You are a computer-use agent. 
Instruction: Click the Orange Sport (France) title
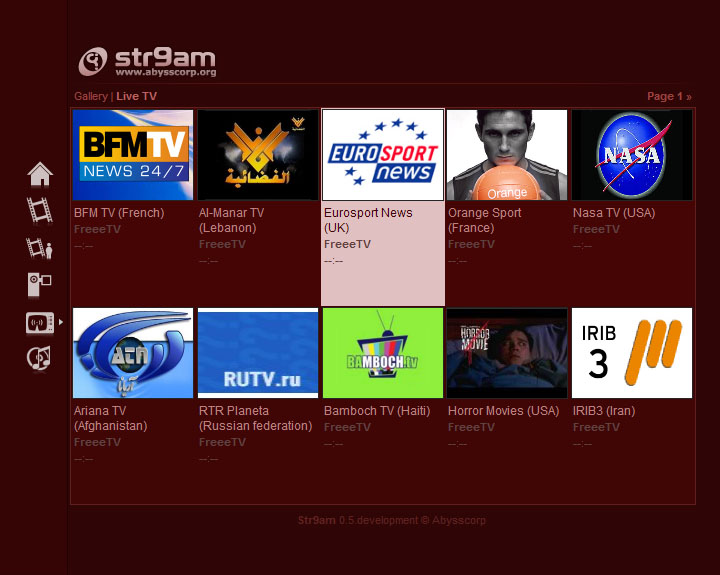484,220
